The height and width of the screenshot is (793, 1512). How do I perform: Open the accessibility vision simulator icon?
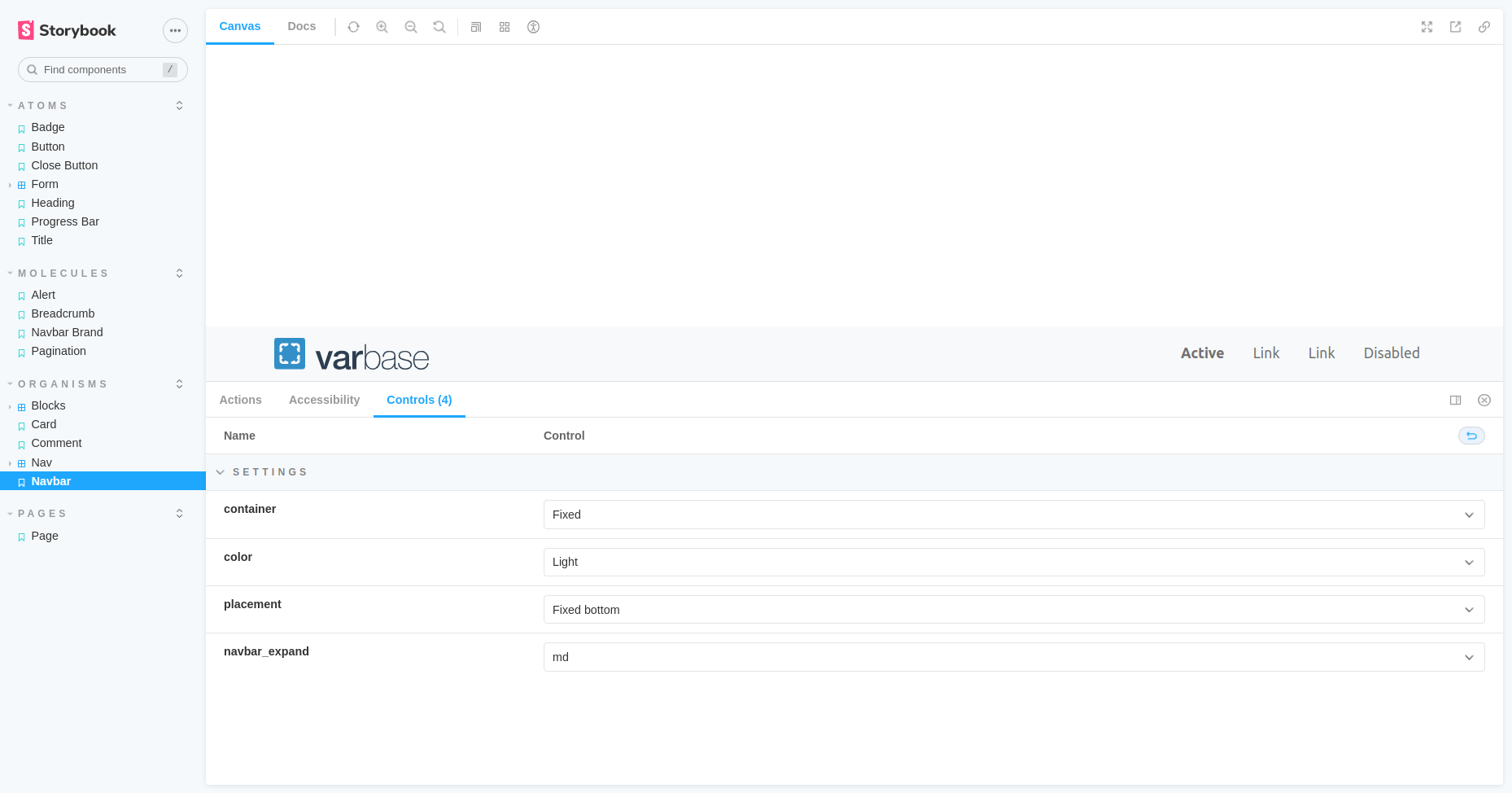[x=533, y=27]
